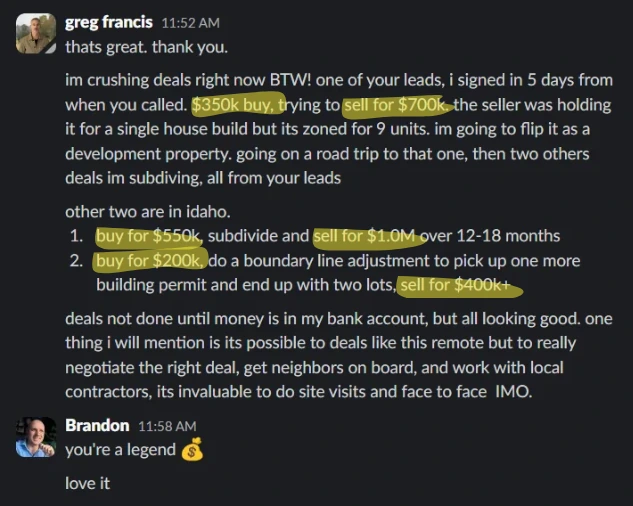Click the highlighted "buy for $200k" text

[149, 261]
